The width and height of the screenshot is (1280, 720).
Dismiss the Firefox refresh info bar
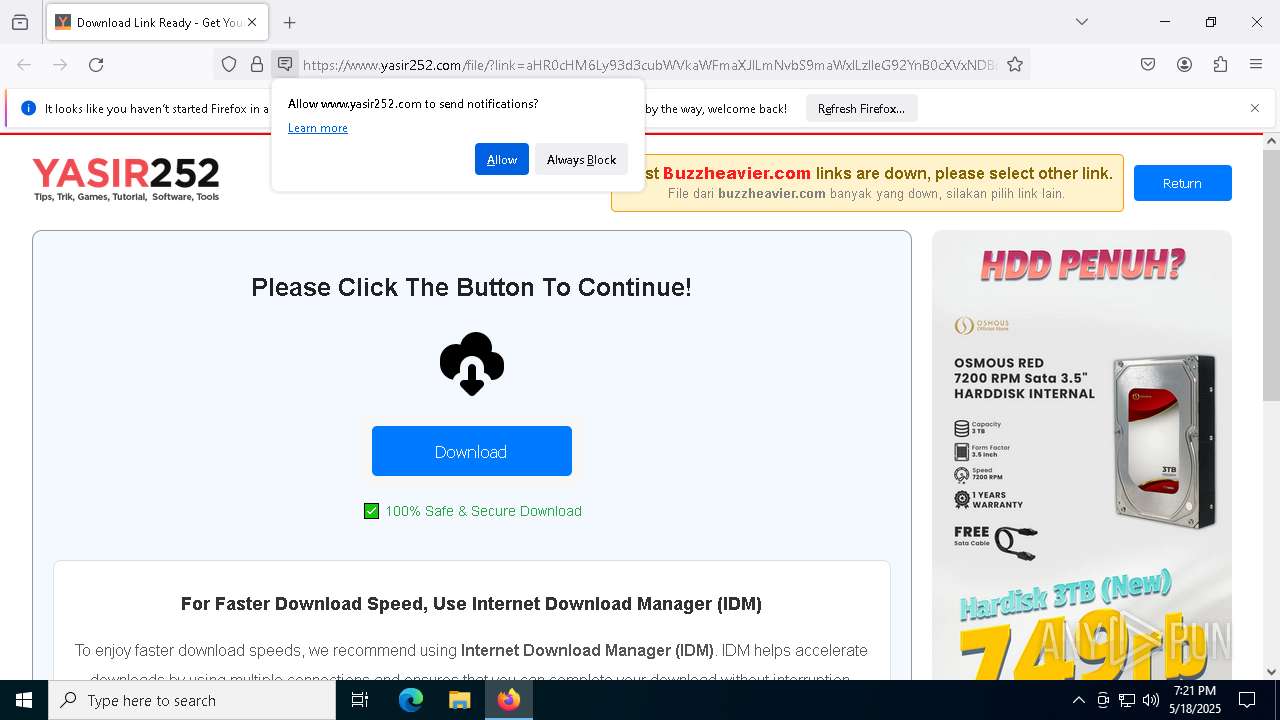(x=1255, y=108)
